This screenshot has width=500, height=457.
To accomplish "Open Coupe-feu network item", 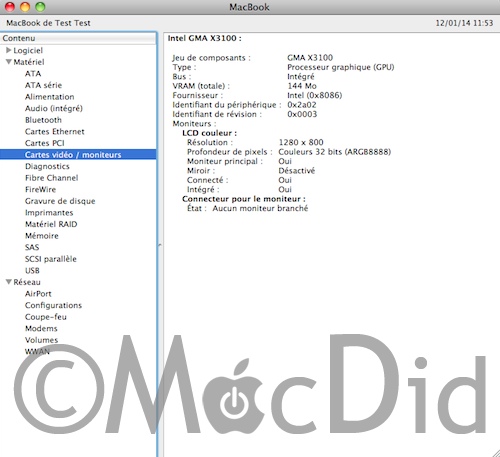I will 46,317.
